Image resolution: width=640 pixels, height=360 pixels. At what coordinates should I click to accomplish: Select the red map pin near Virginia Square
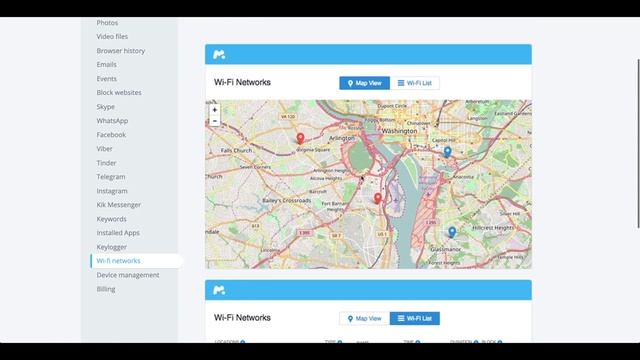point(300,138)
